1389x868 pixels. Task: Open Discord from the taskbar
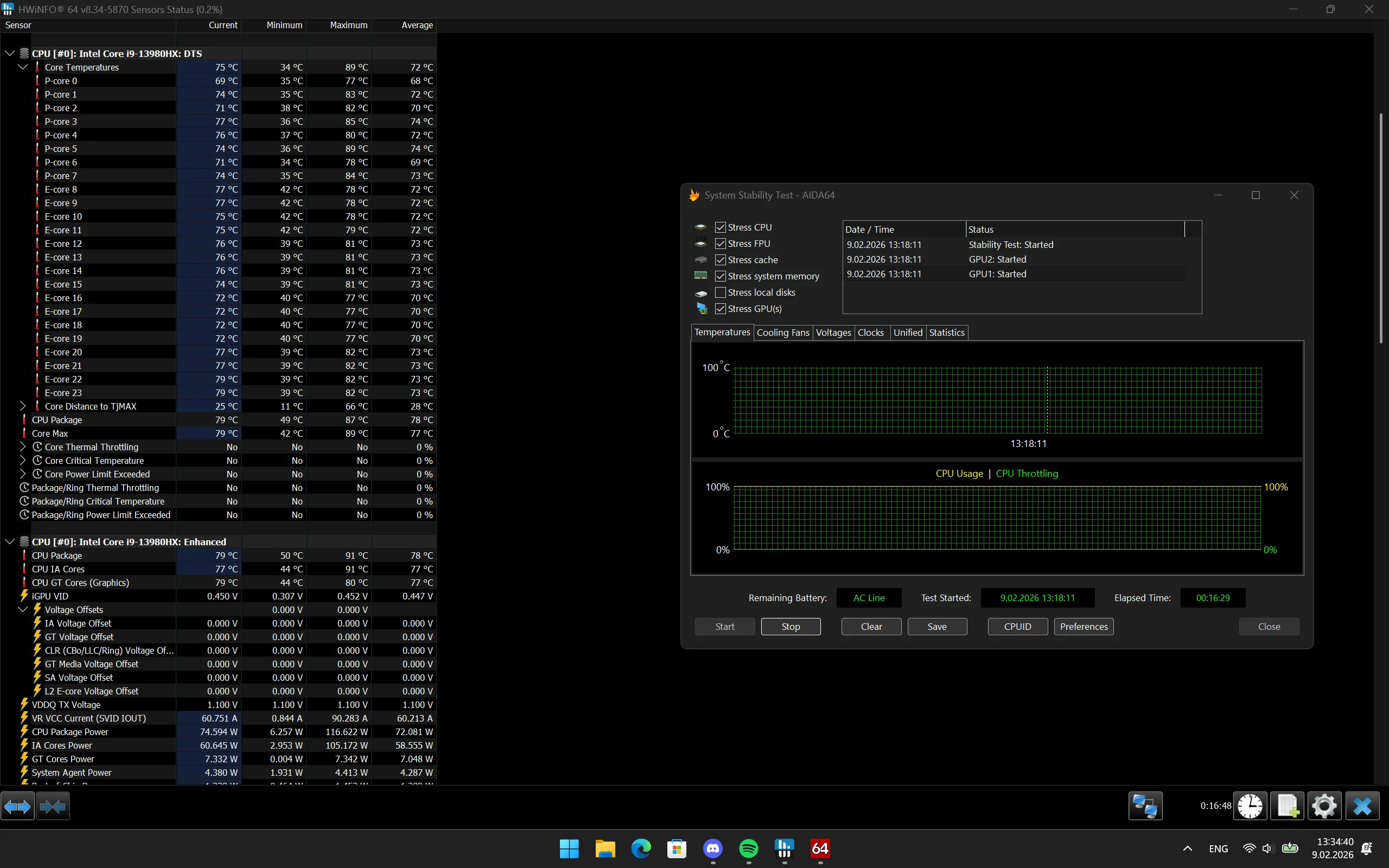tap(713, 848)
